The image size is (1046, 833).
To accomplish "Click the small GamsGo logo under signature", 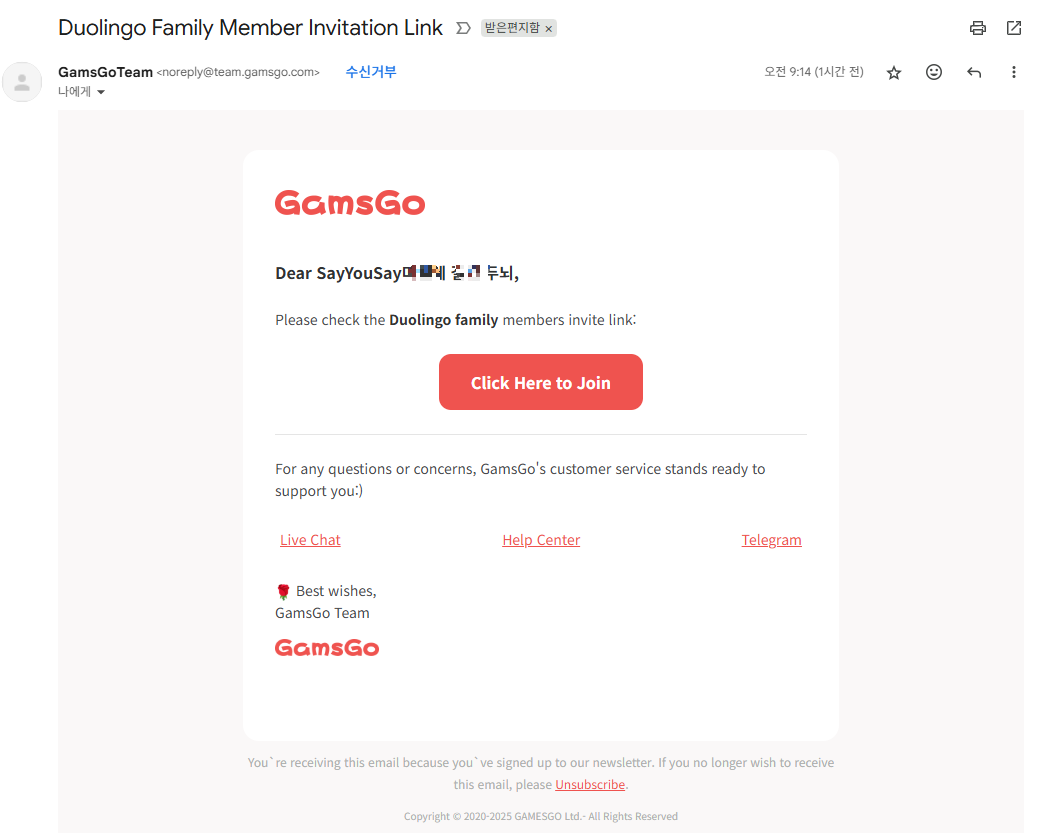I will 327,648.
